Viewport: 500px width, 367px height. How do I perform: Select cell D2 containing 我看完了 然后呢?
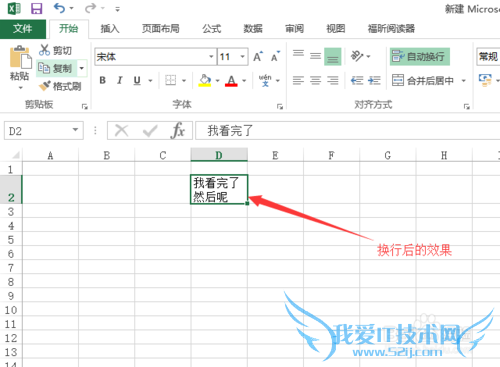(x=219, y=189)
